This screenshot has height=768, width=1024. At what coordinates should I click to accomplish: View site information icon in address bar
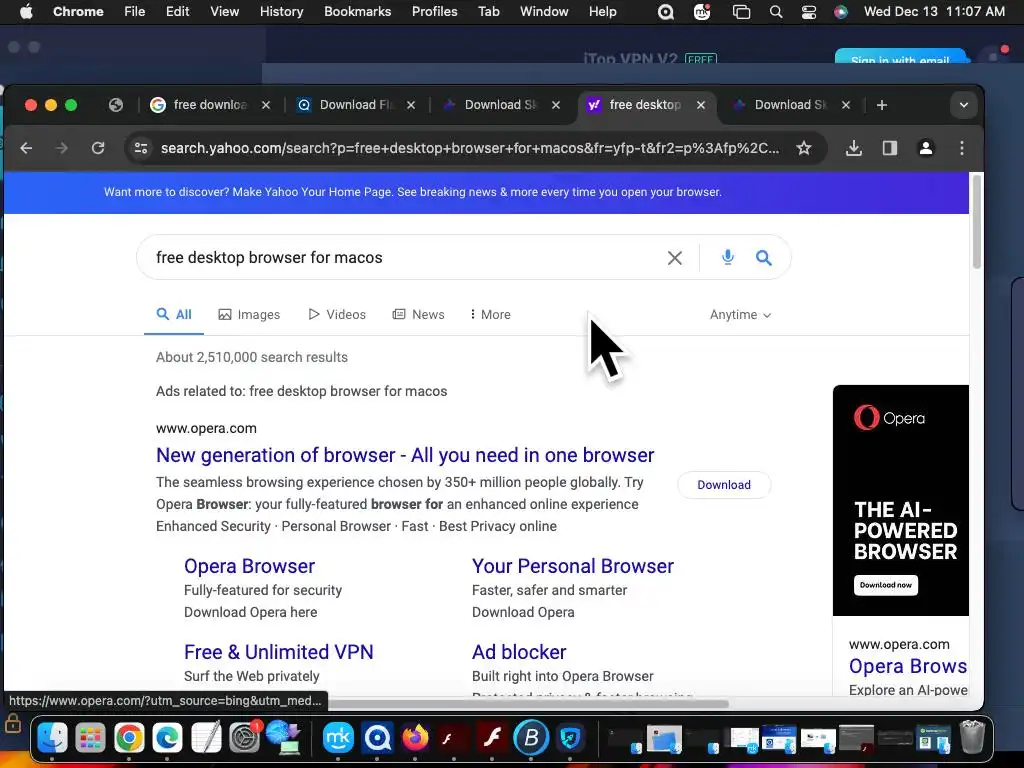[141, 148]
